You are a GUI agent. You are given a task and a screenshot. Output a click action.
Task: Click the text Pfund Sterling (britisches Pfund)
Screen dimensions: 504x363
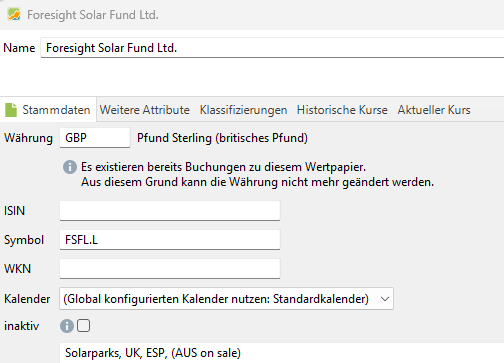pos(222,138)
